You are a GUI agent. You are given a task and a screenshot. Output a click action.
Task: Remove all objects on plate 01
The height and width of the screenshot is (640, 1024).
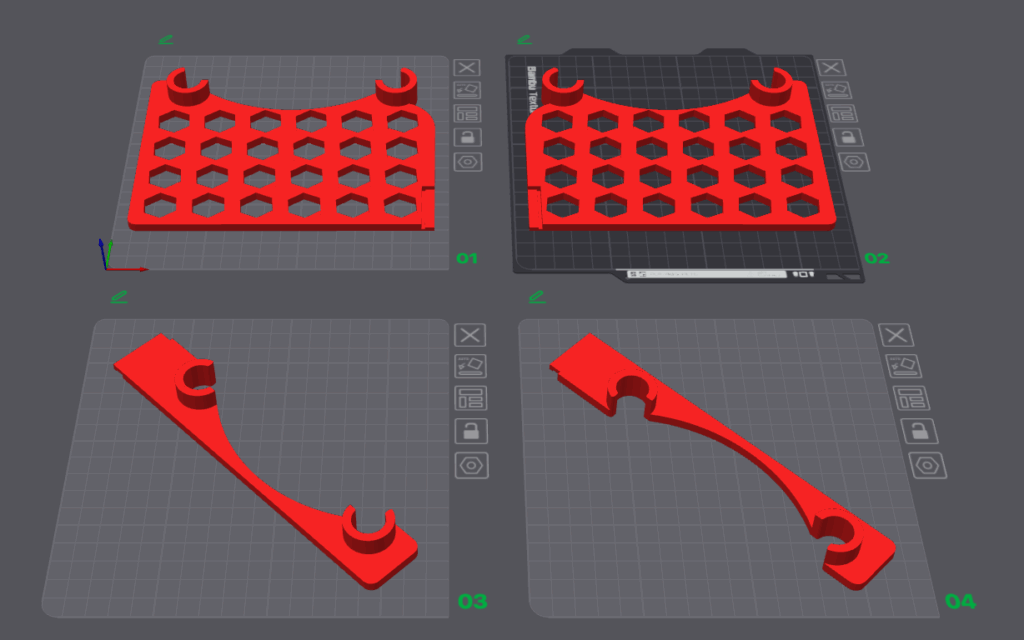(466, 67)
